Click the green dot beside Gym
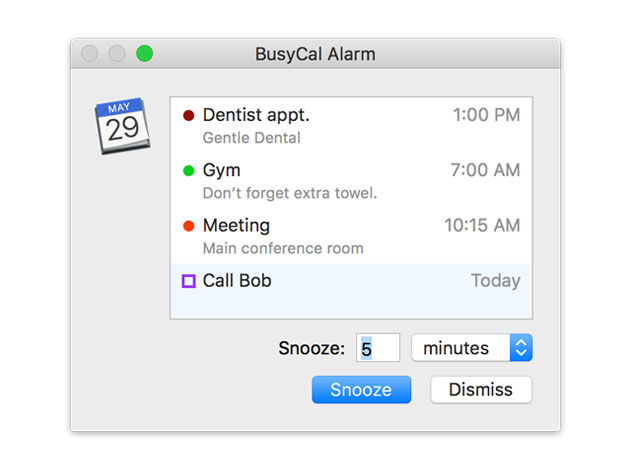Viewport: 630px width, 473px height. tap(188, 171)
